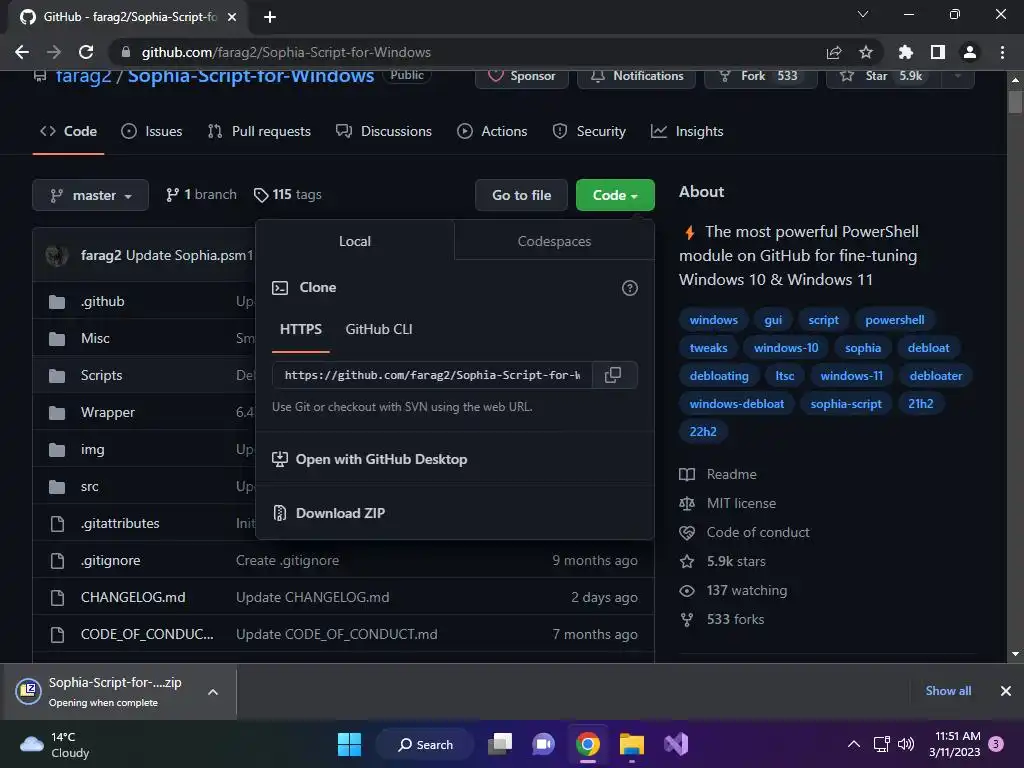Open the .github folder

[x=103, y=301]
